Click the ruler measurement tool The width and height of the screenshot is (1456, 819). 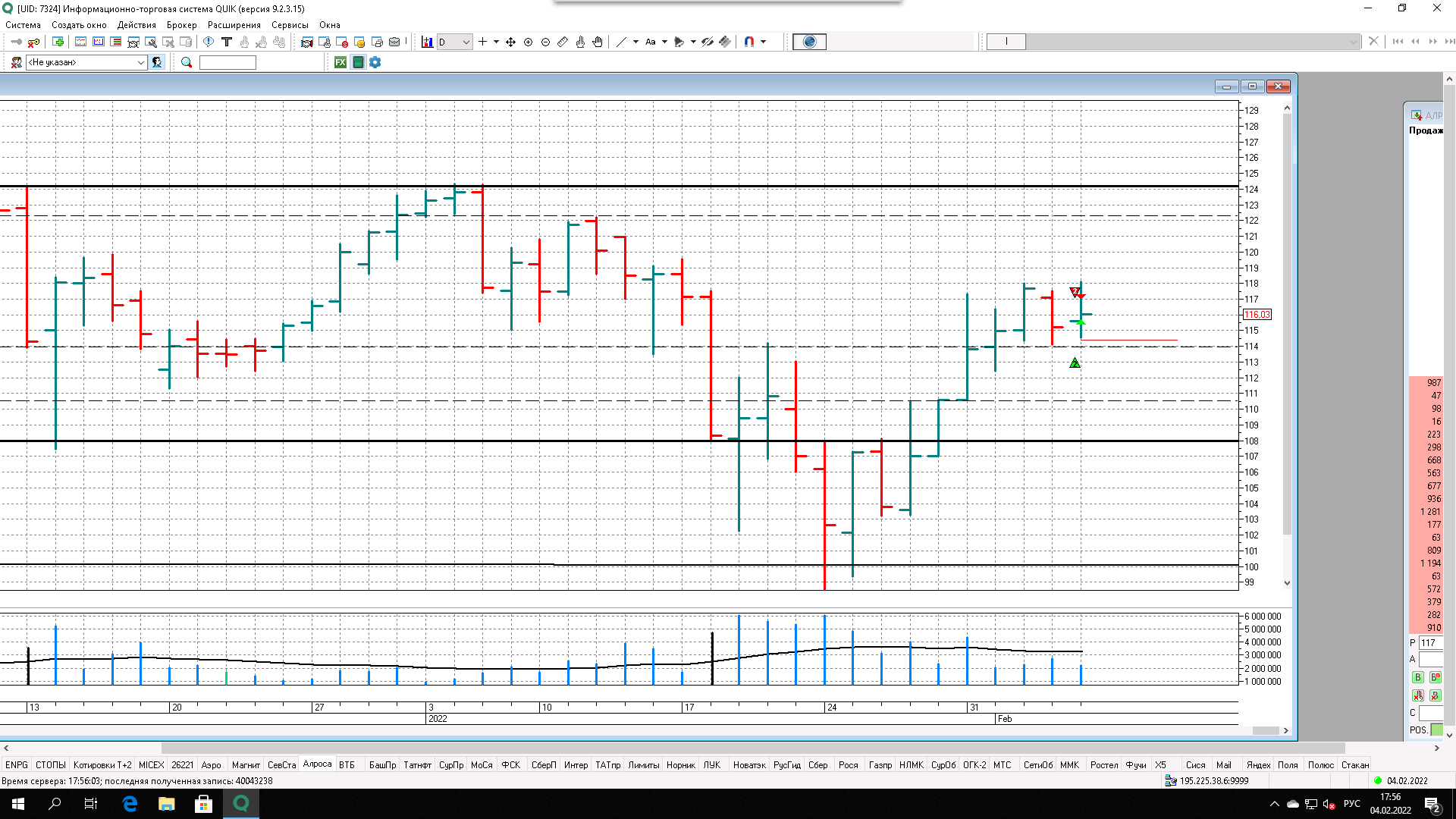coord(563,42)
